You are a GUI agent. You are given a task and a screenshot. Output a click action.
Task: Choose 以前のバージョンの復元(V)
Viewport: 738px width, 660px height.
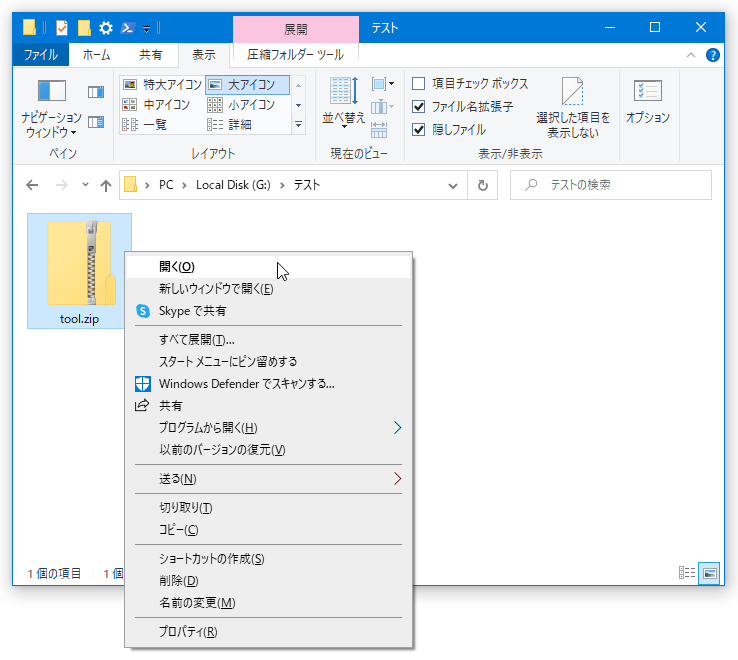click(268, 450)
